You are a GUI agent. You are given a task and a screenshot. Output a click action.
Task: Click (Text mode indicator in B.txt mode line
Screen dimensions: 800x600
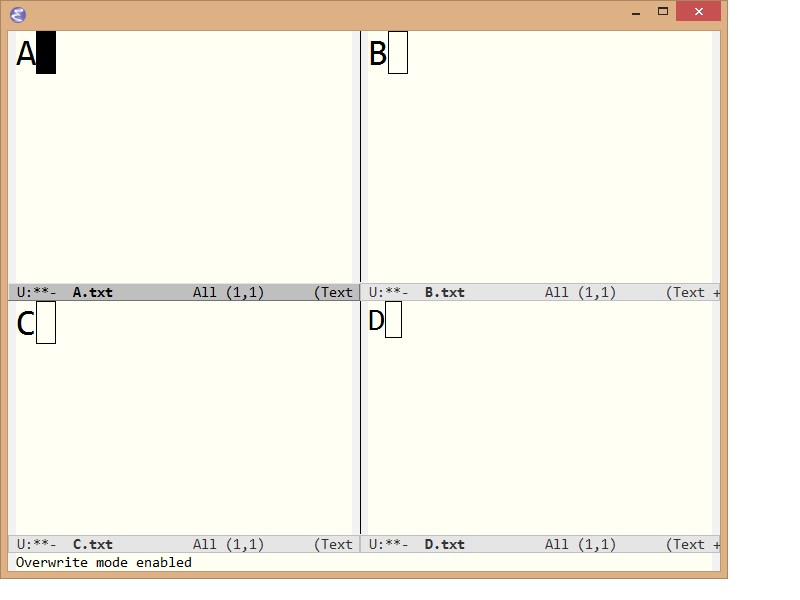(685, 292)
